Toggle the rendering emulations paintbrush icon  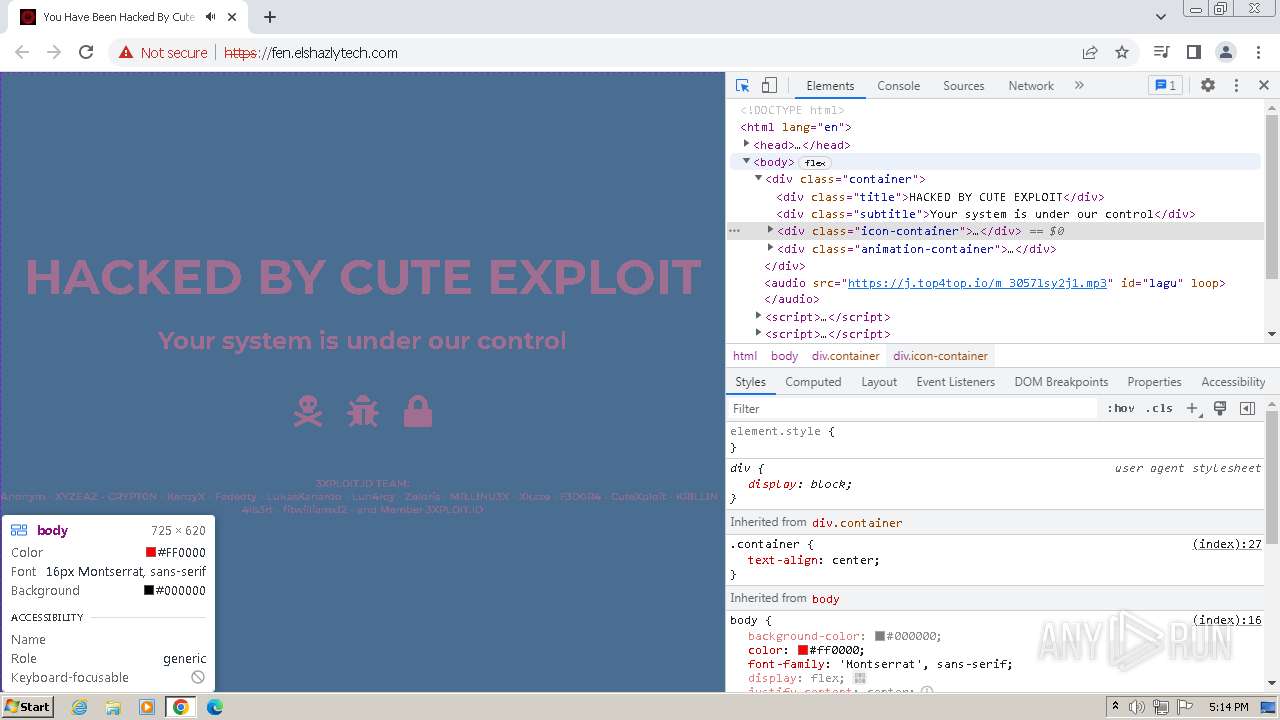tap(1220, 409)
